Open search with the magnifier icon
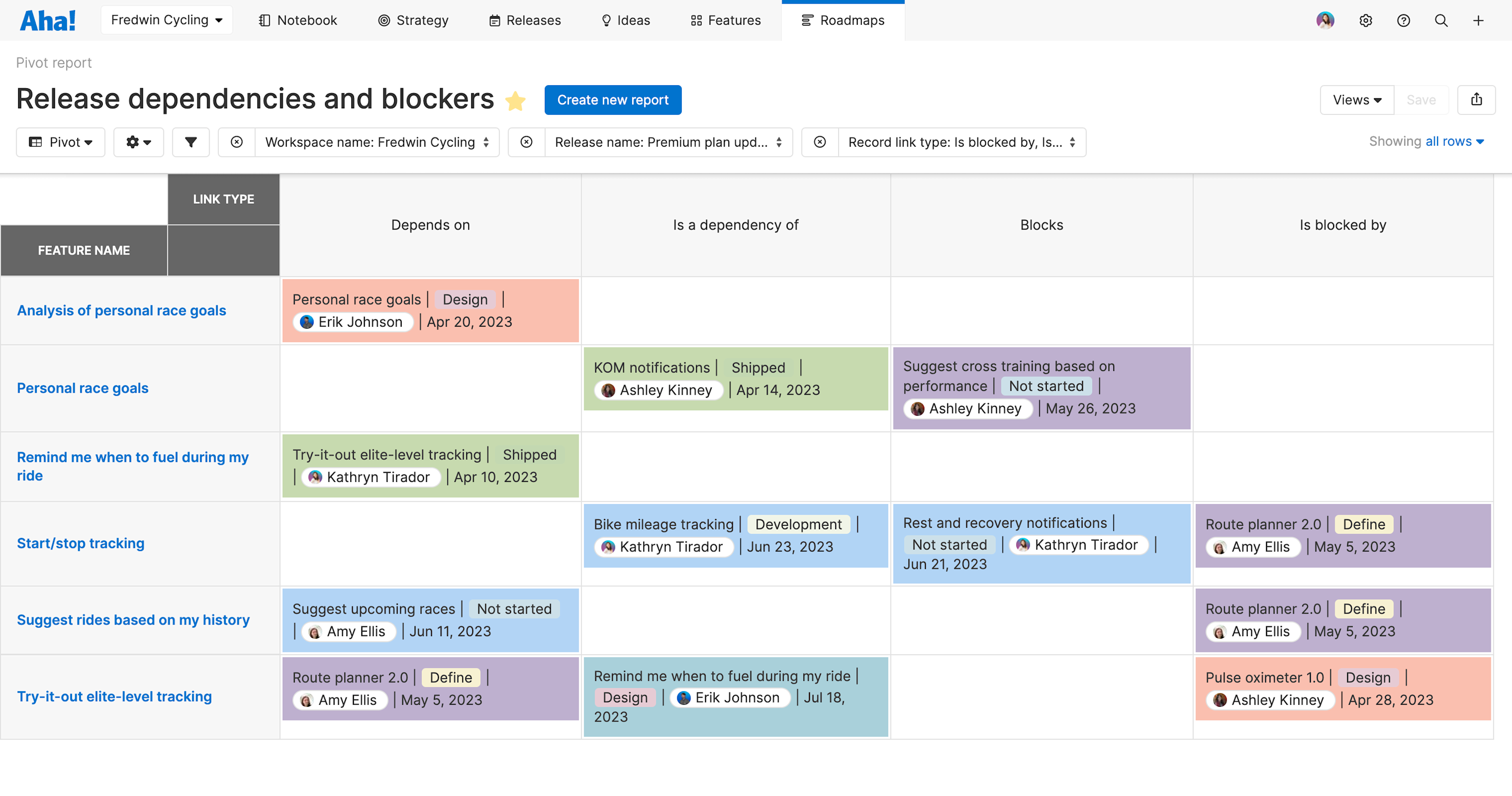Viewport: 1512px width, 796px height. coord(1440,21)
